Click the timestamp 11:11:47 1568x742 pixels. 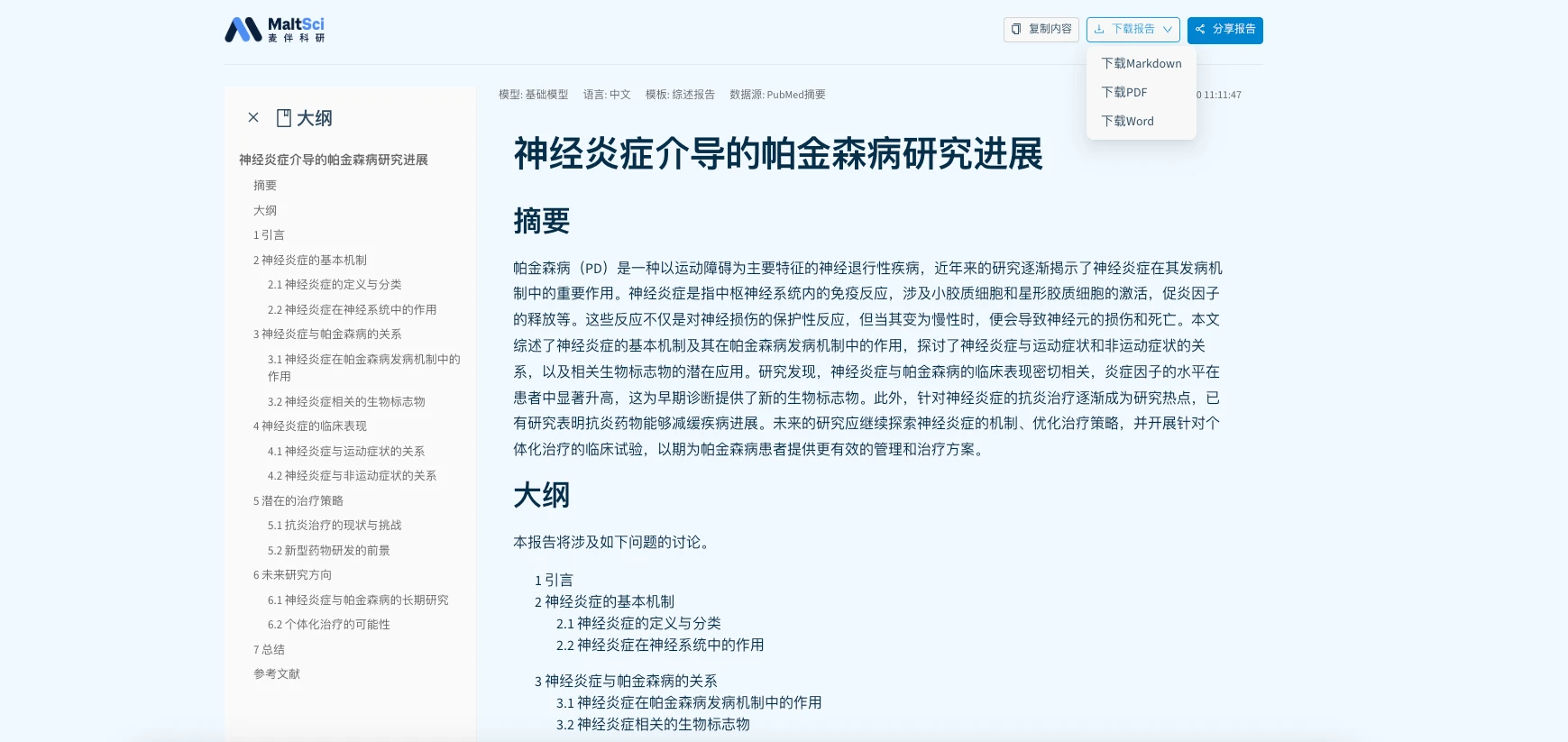tap(1223, 95)
